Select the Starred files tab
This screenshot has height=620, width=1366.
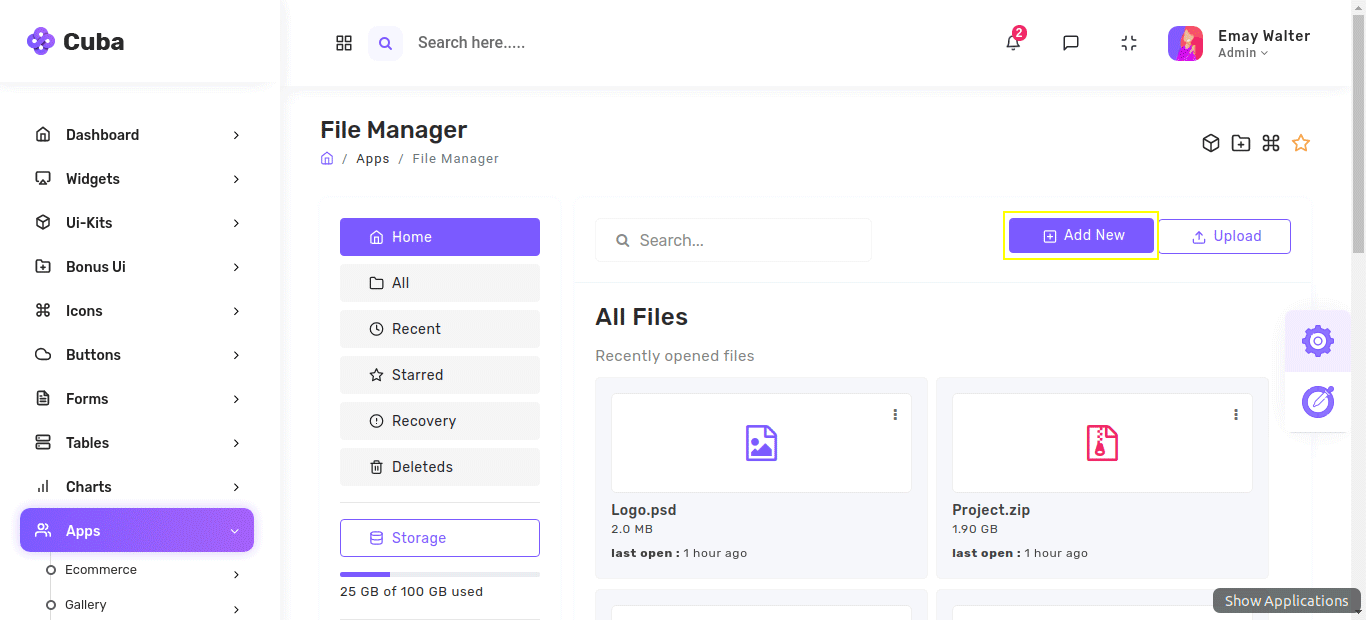440,375
